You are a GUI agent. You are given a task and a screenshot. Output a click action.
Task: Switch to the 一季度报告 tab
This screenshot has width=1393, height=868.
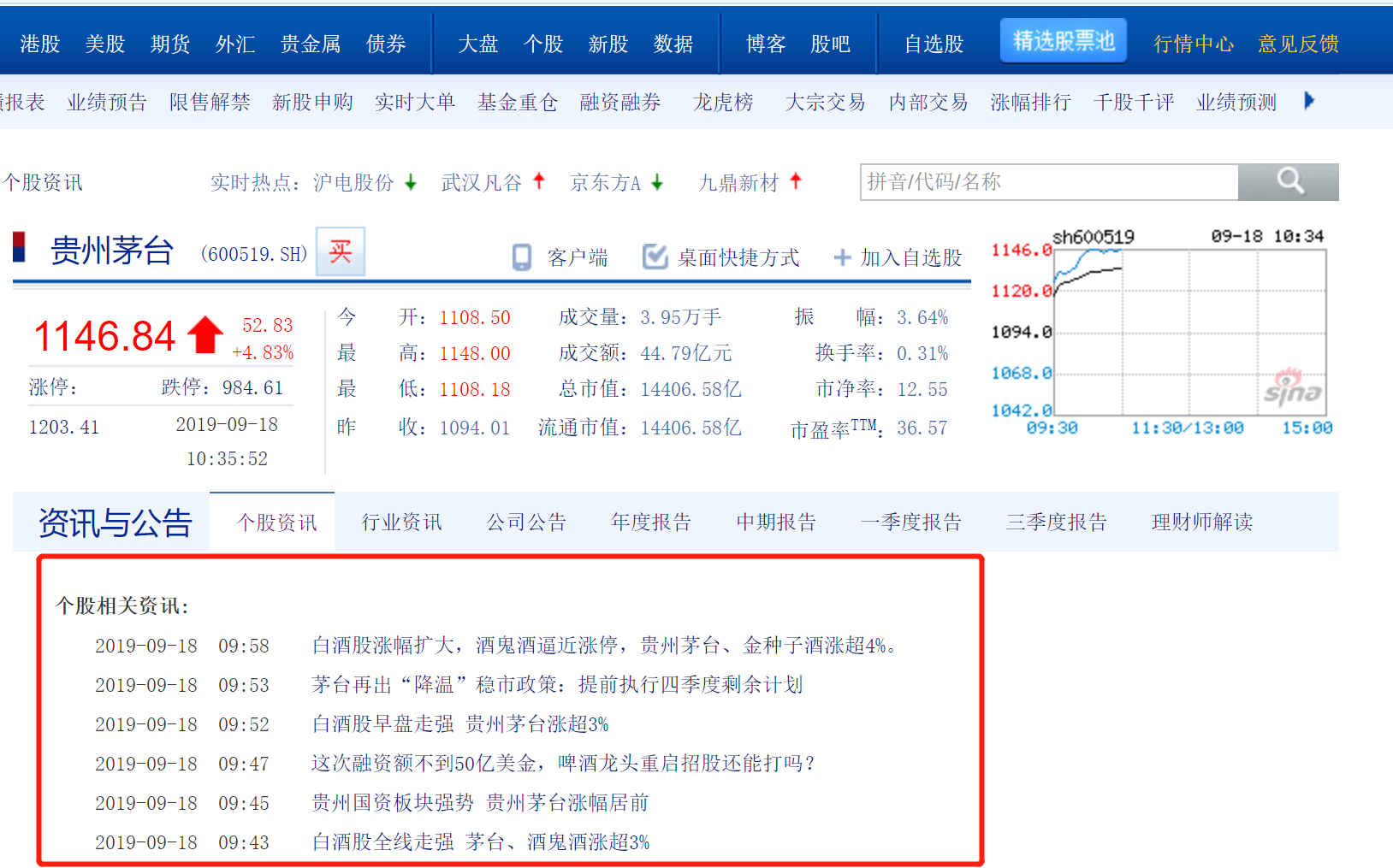click(912, 522)
